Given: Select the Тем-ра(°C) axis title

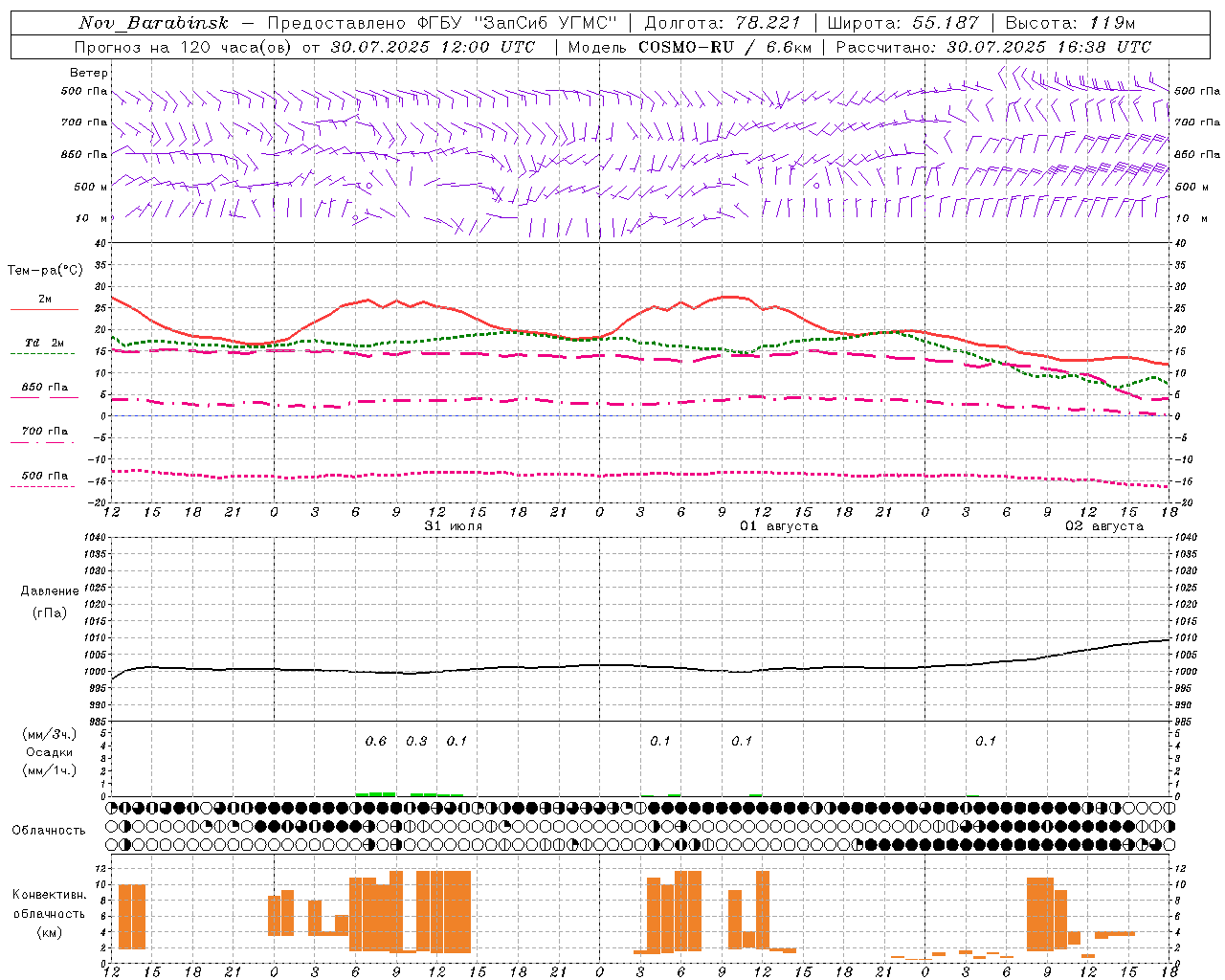Looking at the screenshot, I should tap(45, 271).
